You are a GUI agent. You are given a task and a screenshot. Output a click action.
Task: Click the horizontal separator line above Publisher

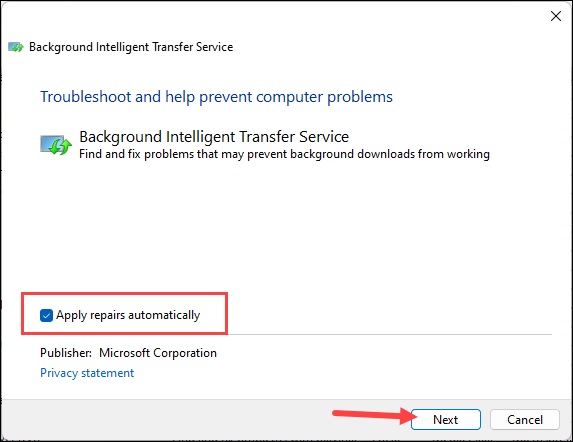390,334
